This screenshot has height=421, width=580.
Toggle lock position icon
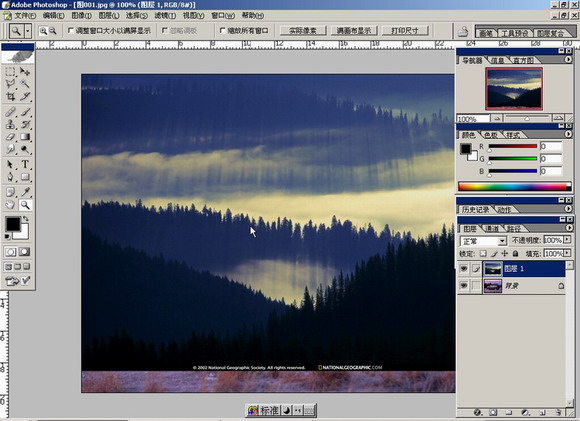coord(505,253)
